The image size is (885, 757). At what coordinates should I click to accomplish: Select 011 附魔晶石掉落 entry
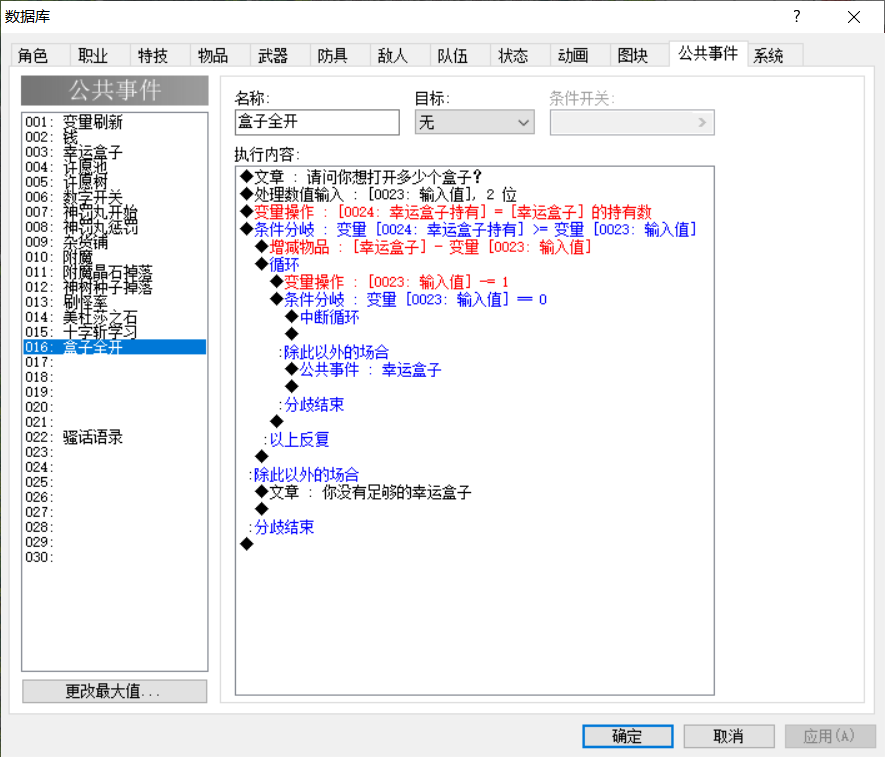(115, 272)
